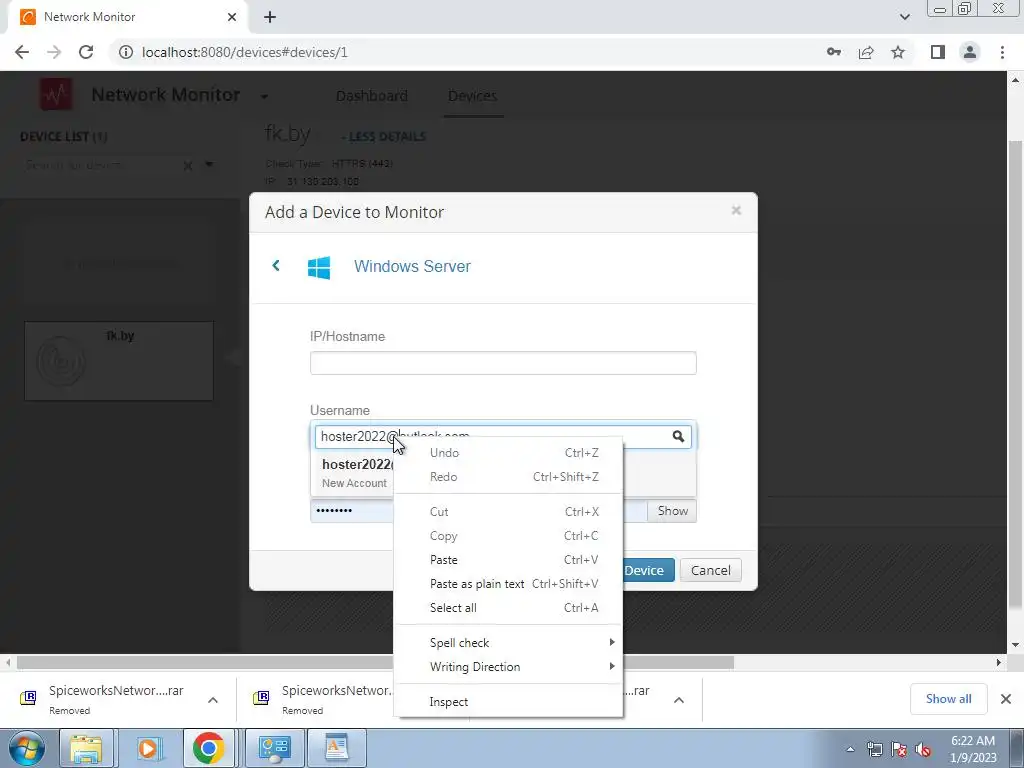Open the tab search chevron
1024x768 pixels.
904,17
